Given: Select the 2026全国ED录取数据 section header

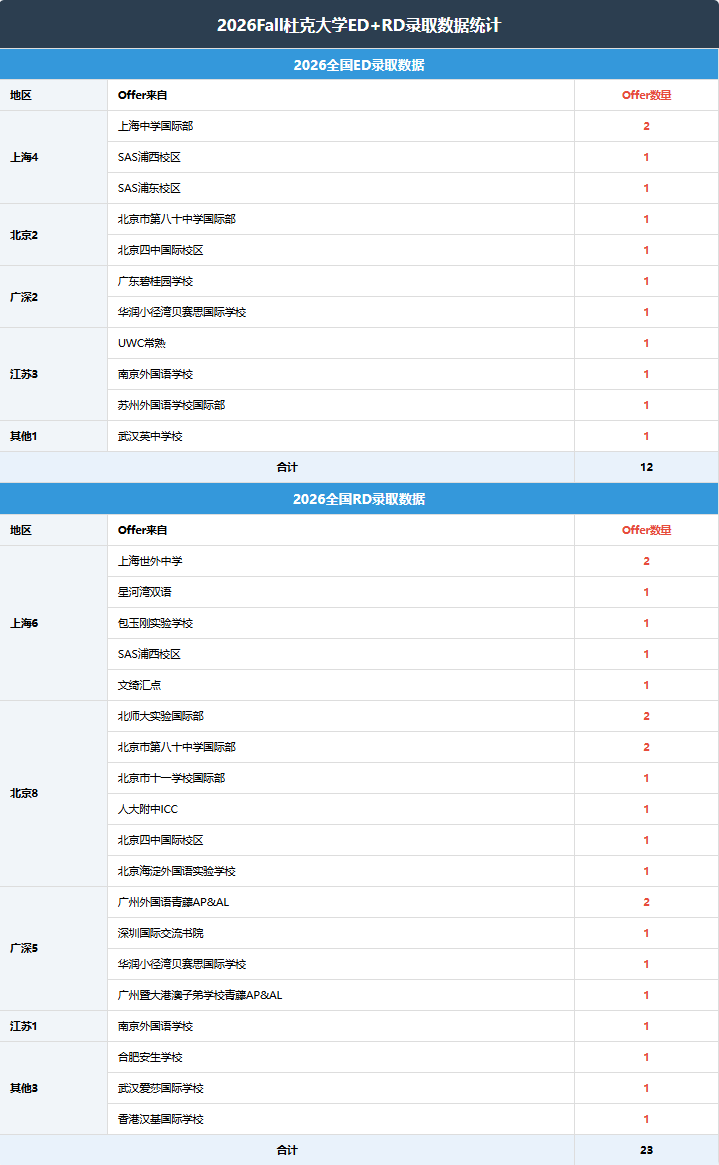Looking at the screenshot, I should (x=359, y=65).
